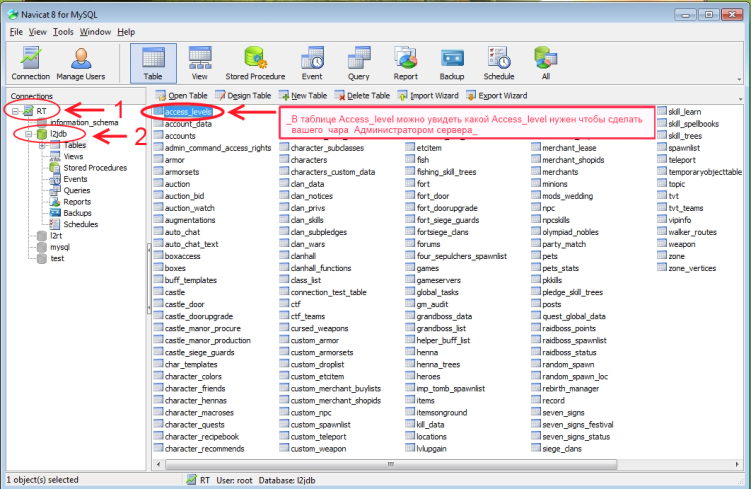Select the Table object view
The width and height of the screenshot is (751, 489).
153,63
